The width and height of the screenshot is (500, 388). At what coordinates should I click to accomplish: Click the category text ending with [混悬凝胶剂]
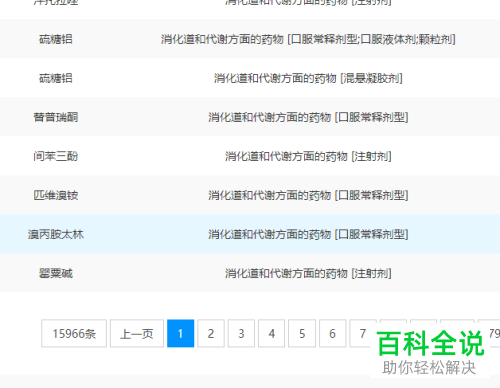click(308, 78)
